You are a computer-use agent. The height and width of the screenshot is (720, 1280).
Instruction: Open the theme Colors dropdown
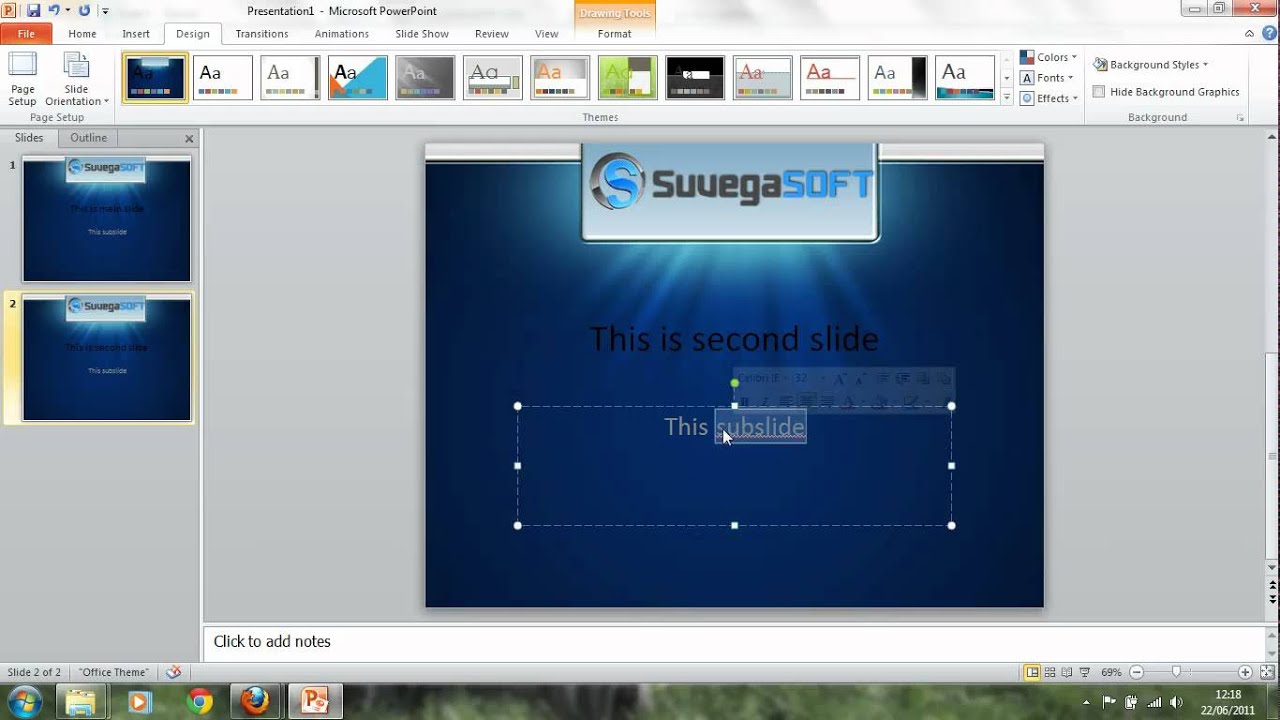pos(1048,57)
